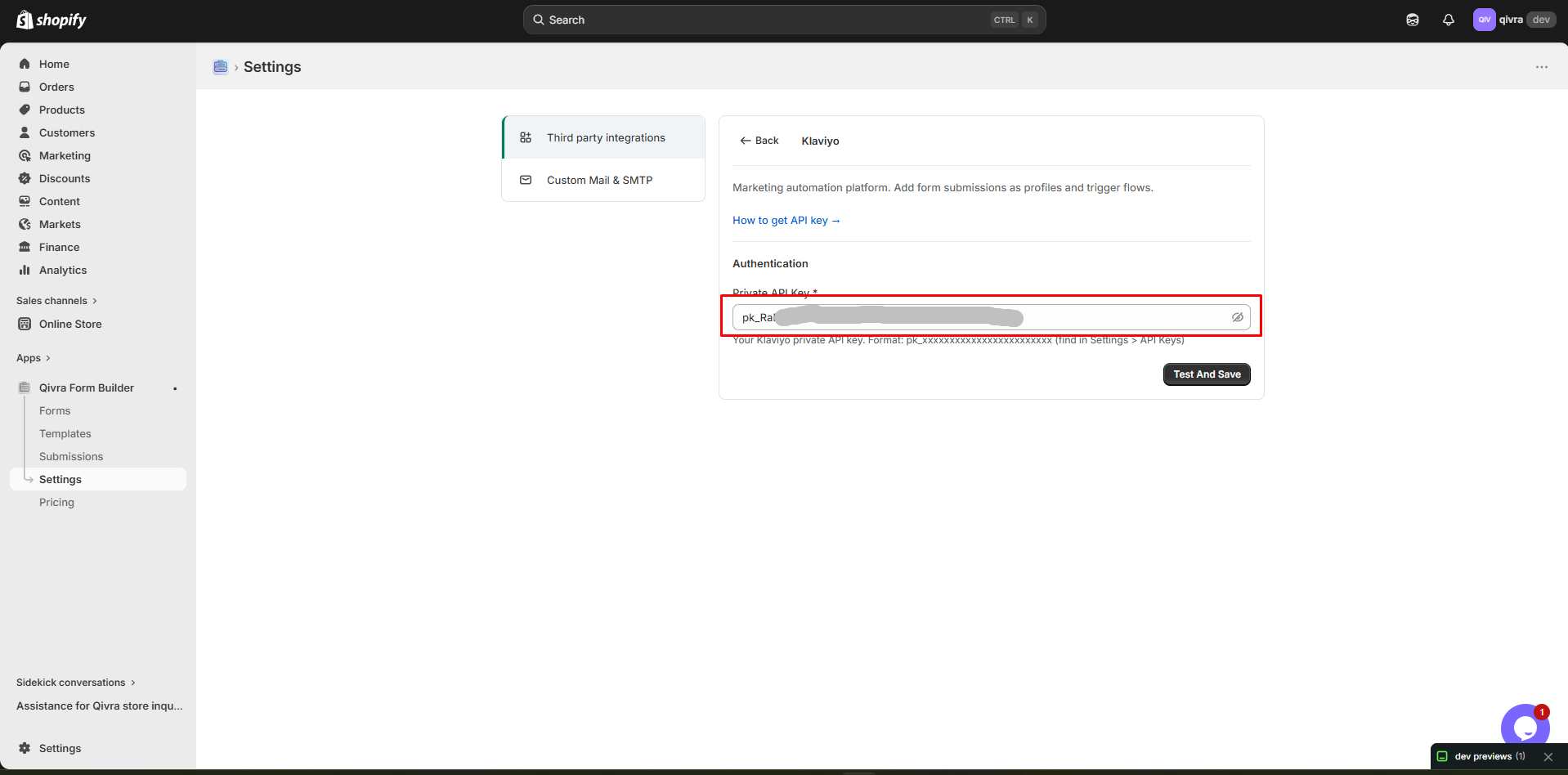The height and width of the screenshot is (775, 1568).
Task: Go to Submissions under Qivra Form Builder
Action: (71, 456)
